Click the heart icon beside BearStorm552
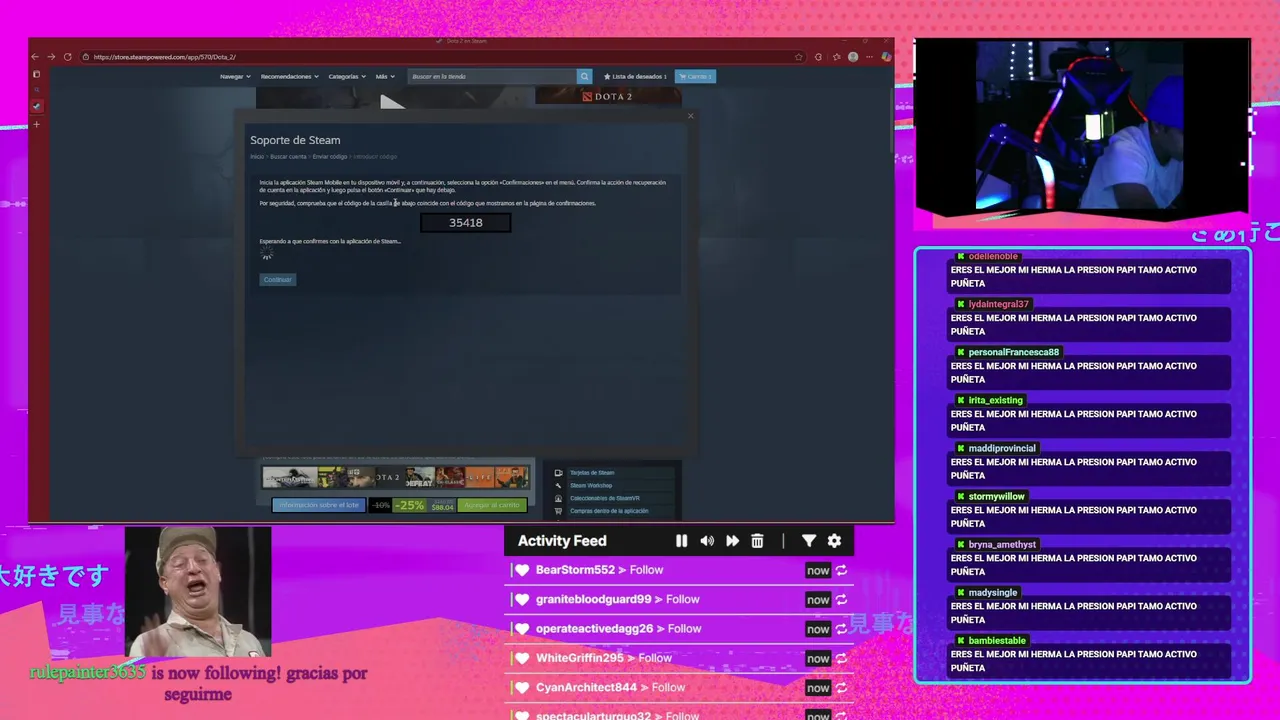Image resolution: width=1280 pixels, height=720 pixels. 522,570
